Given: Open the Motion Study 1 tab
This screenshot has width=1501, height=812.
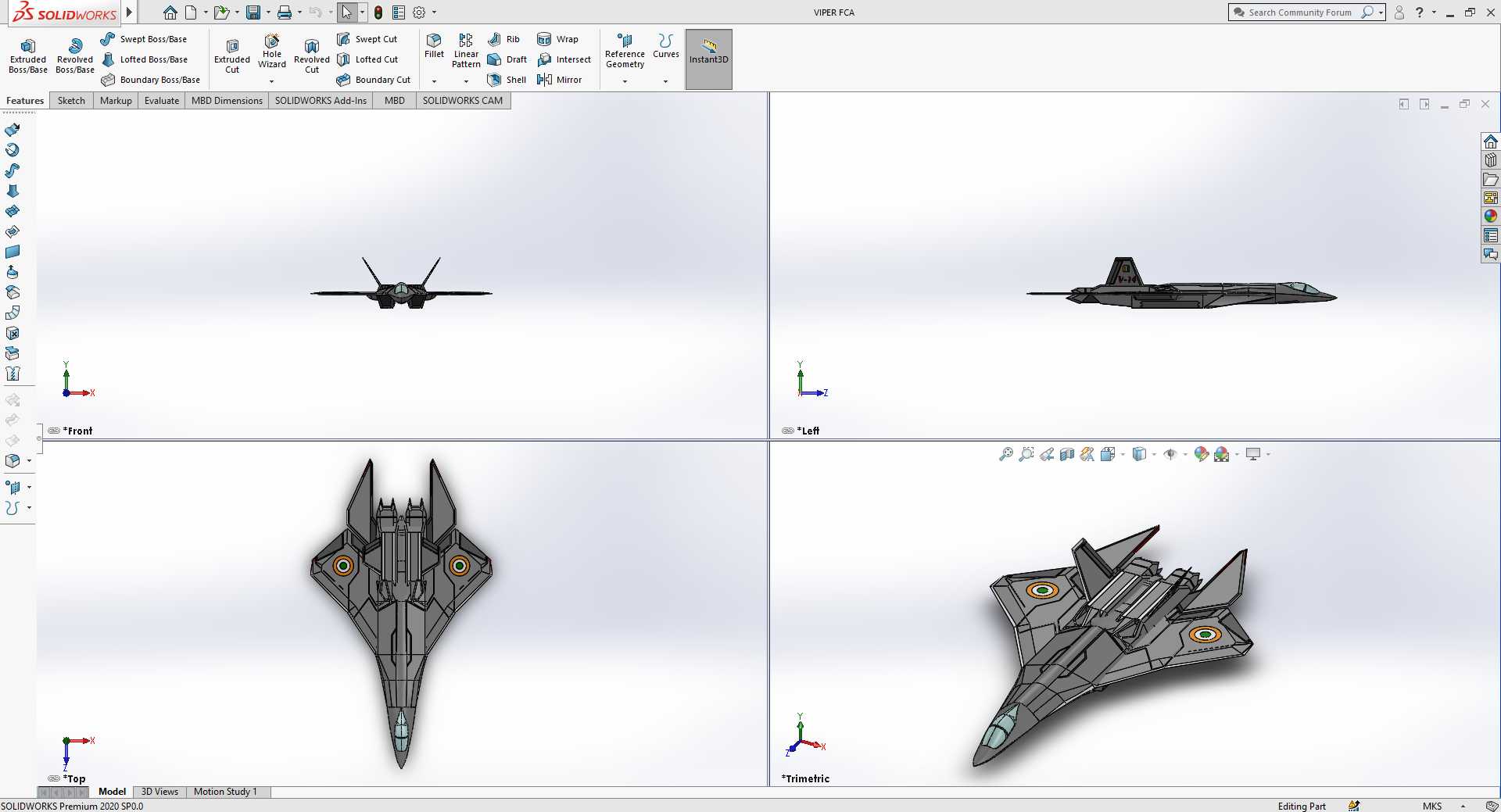Looking at the screenshot, I should click(225, 792).
